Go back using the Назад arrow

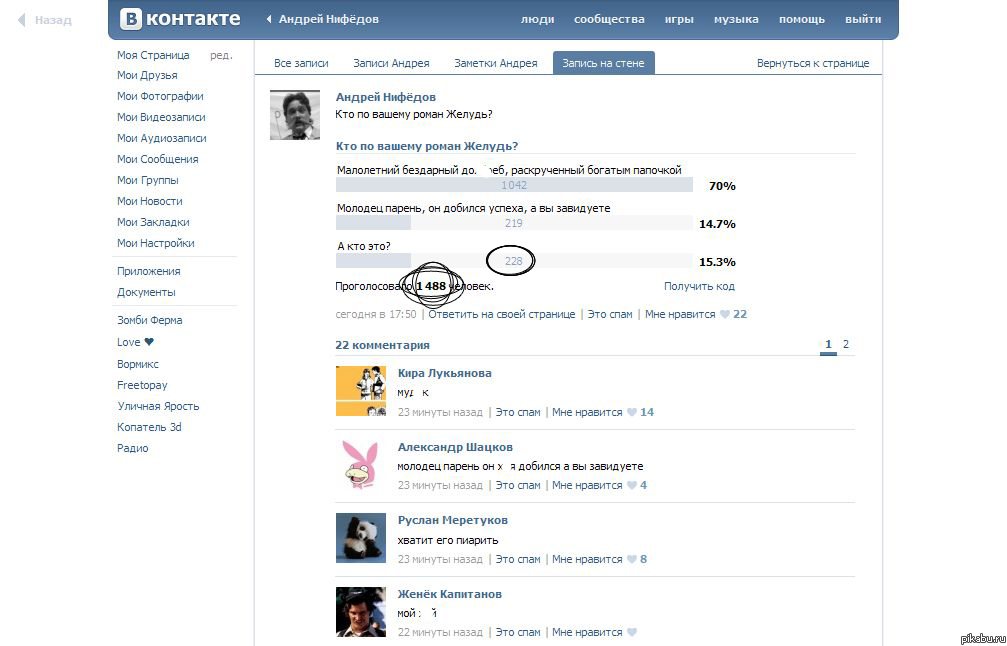click(x=45, y=20)
